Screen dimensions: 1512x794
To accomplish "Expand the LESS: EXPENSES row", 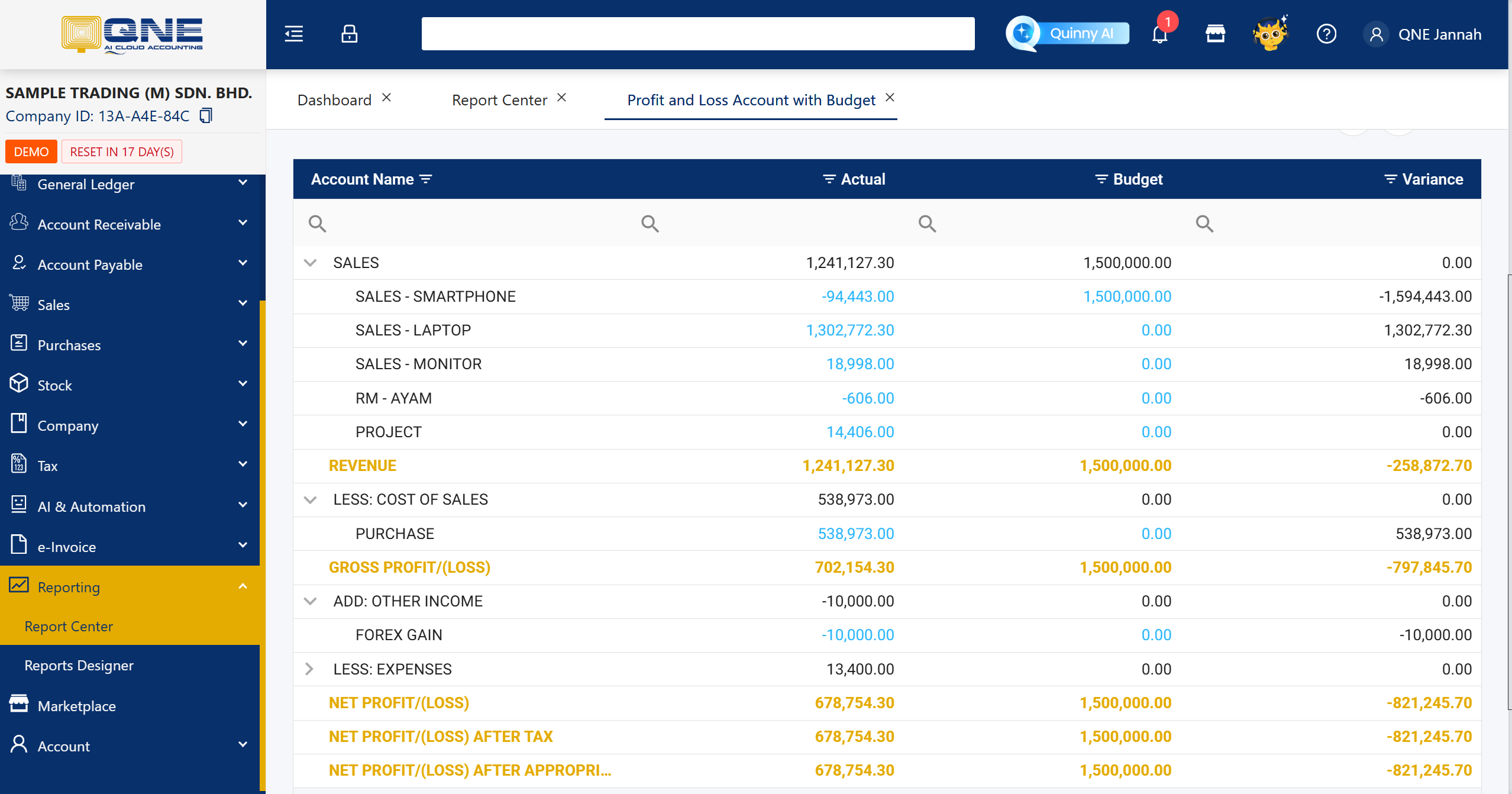I will click(x=309, y=669).
